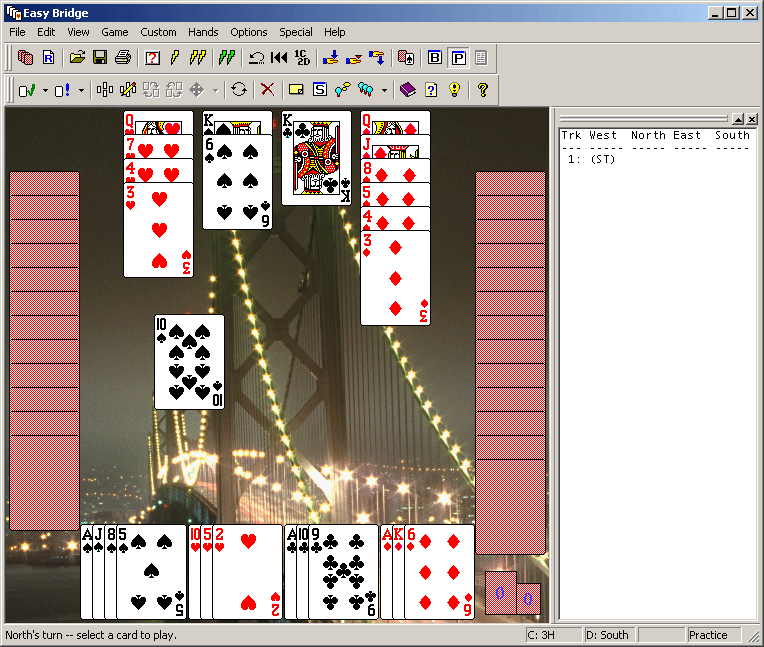Viewport: 764px width, 647px height.
Task: Click the red X cancel icon
Action: (267, 90)
